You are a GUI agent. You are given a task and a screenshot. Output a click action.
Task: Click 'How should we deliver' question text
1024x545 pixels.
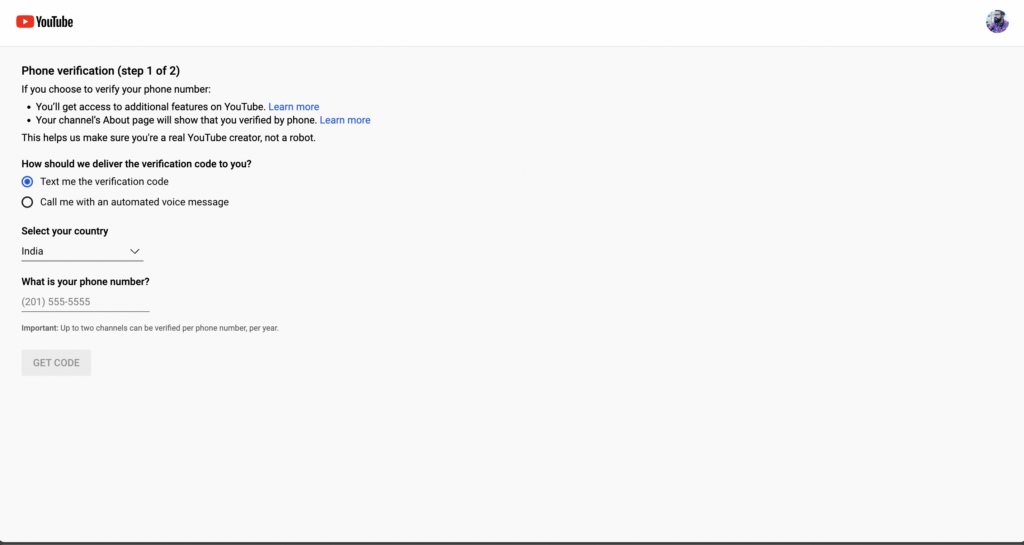tap(136, 164)
